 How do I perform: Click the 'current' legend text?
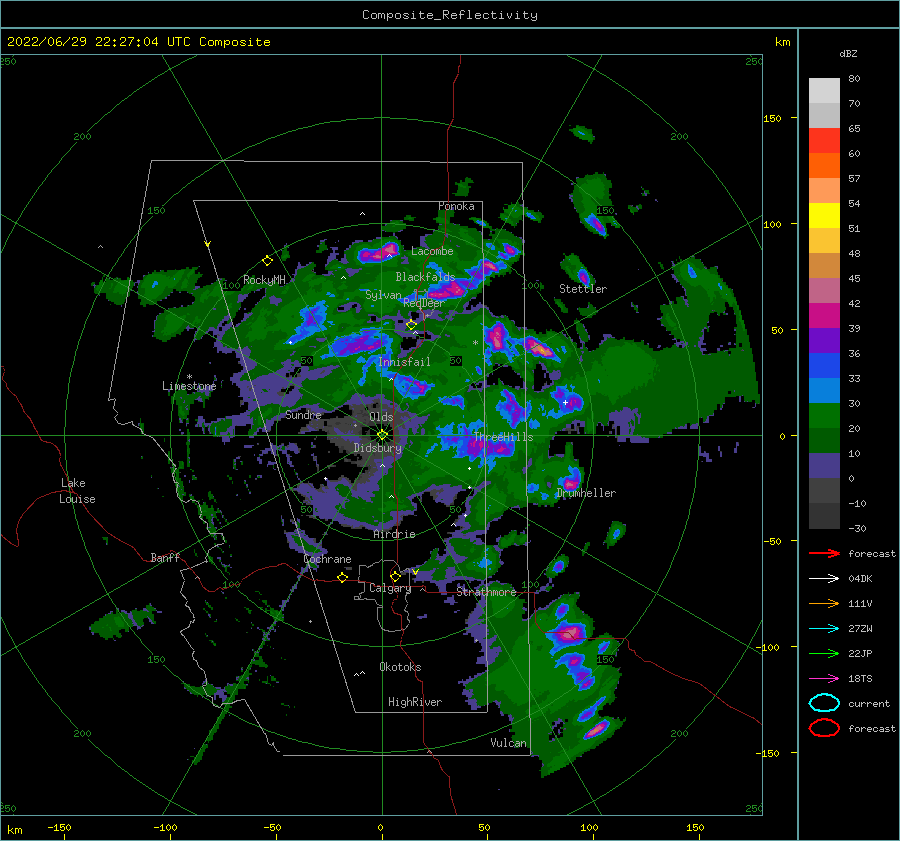point(869,704)
